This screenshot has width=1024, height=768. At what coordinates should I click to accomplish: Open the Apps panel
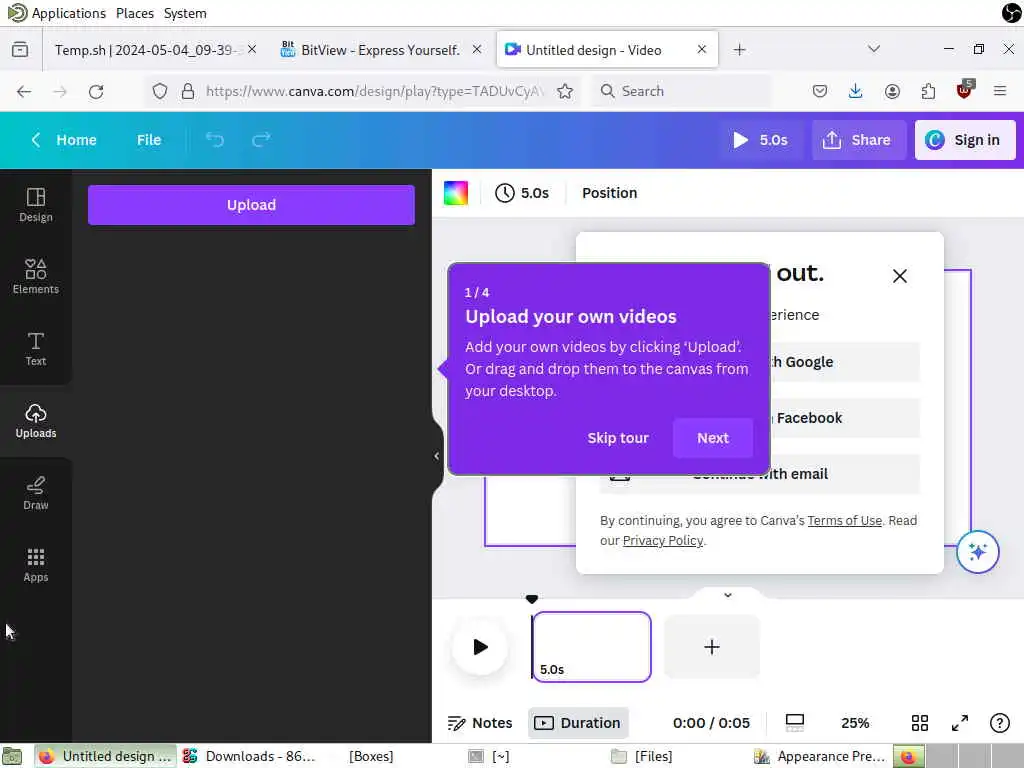[36, 565]
